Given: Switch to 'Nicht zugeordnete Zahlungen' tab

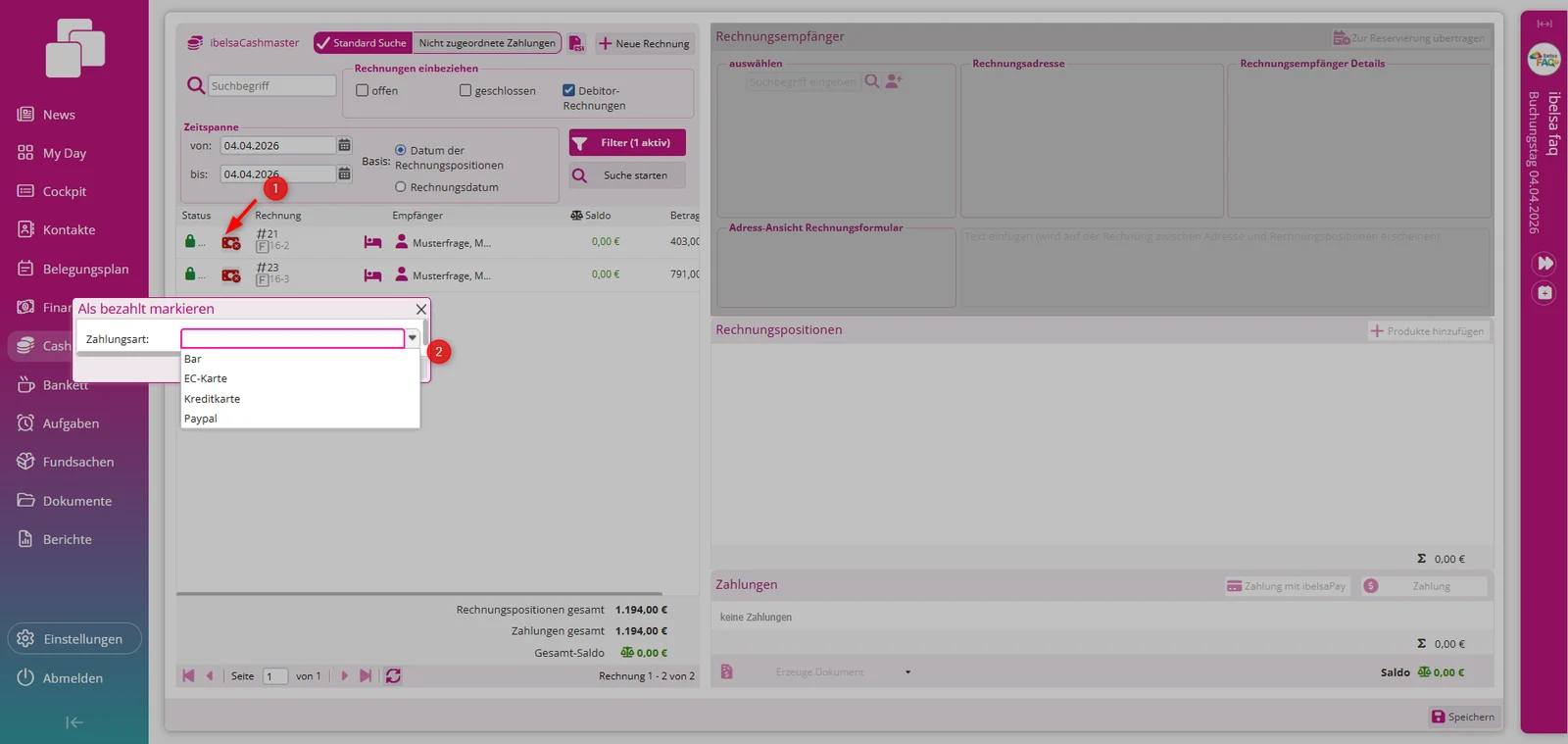Looking at the screenshot, I should click(x=487, y=43).
